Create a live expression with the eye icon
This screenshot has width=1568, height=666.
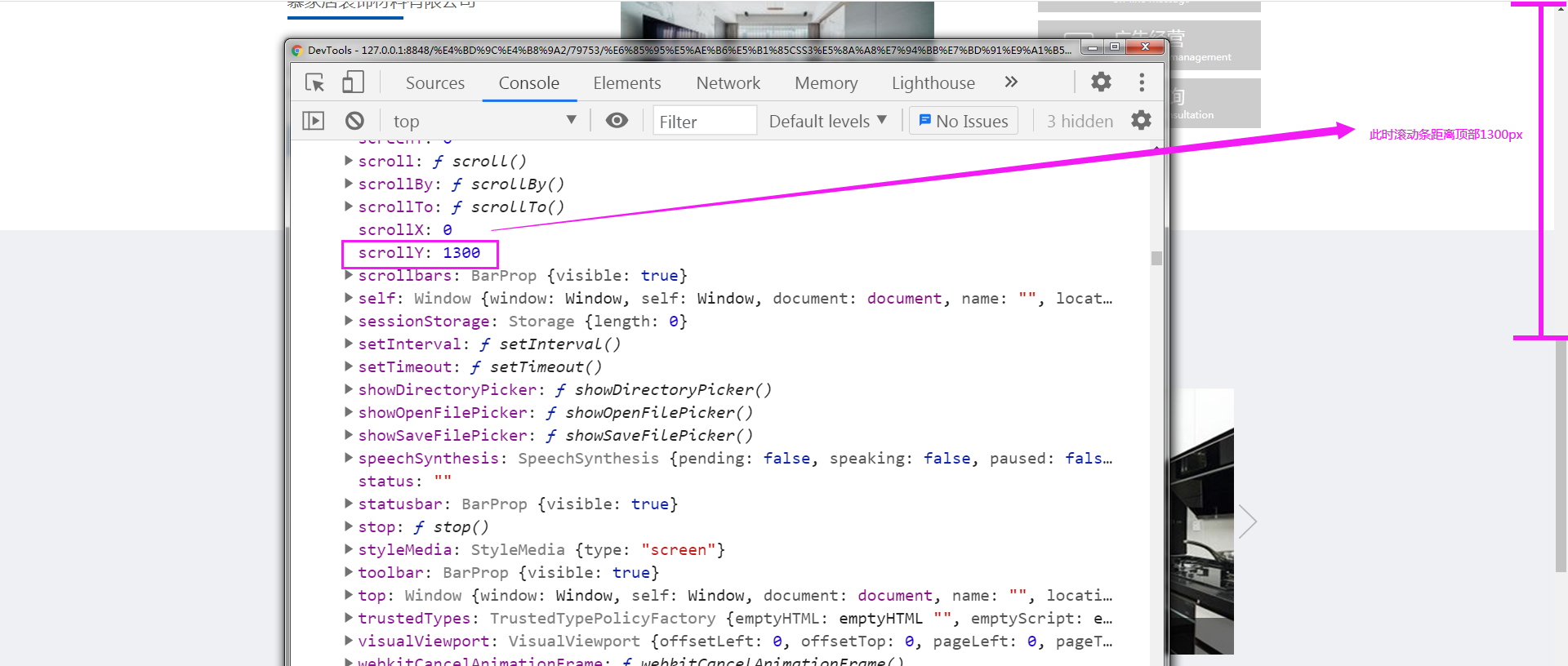[x=617, y=121]
